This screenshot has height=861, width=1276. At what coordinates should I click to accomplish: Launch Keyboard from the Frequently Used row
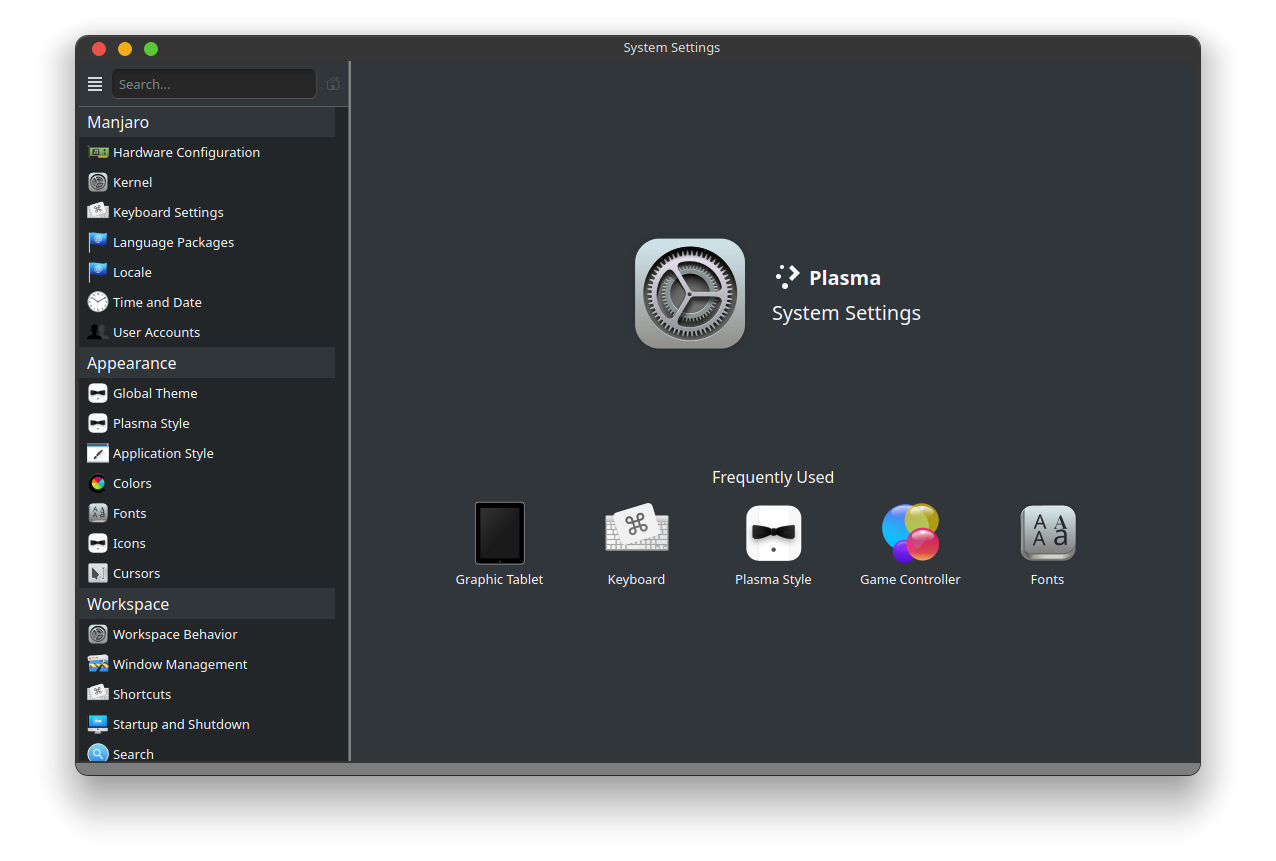pos(636,544)
